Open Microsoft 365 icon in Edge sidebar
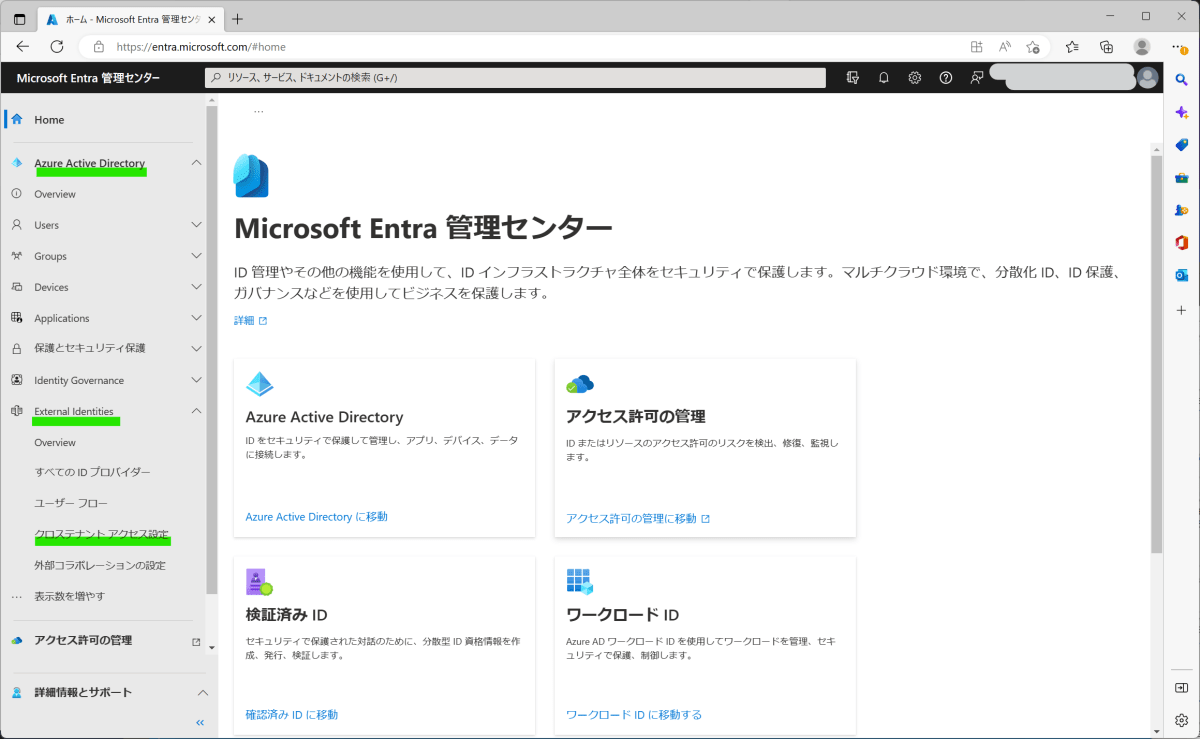 1181,242
